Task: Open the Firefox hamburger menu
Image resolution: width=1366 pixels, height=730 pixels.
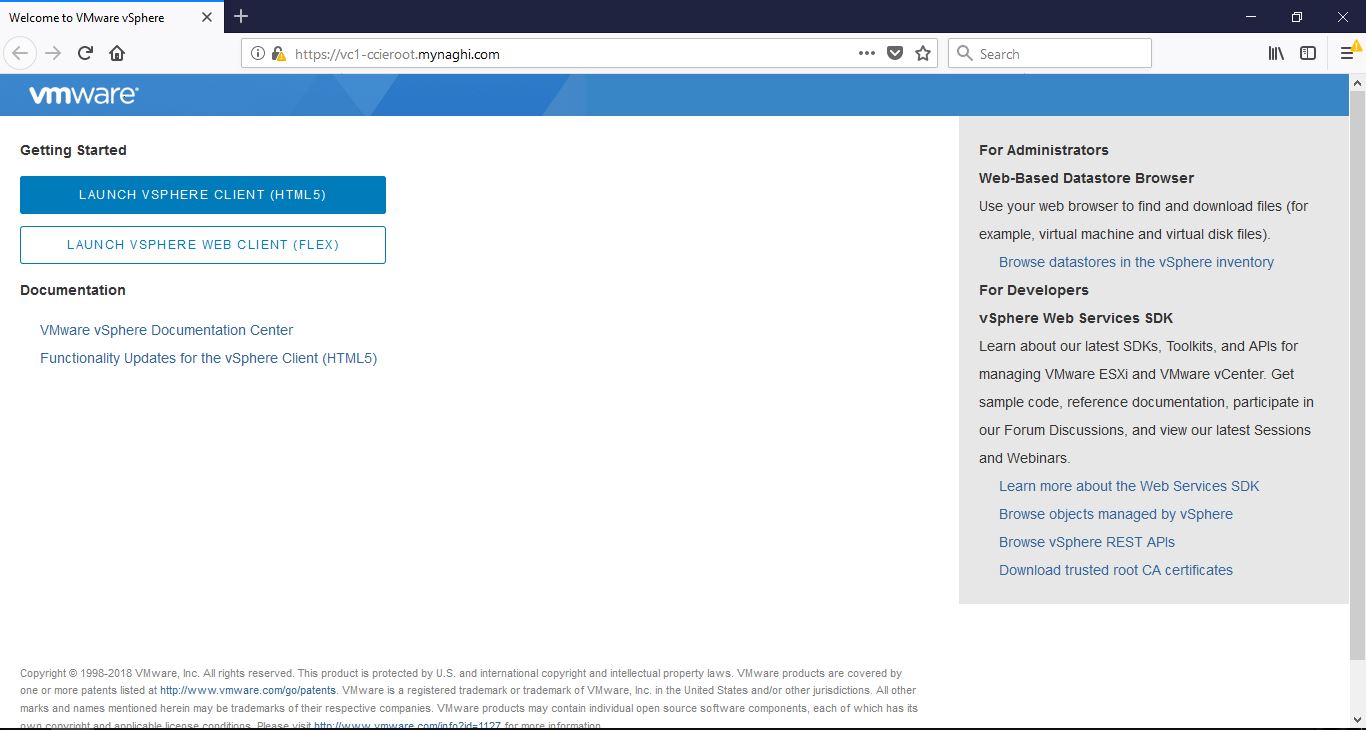Action: coord(1347,54)
